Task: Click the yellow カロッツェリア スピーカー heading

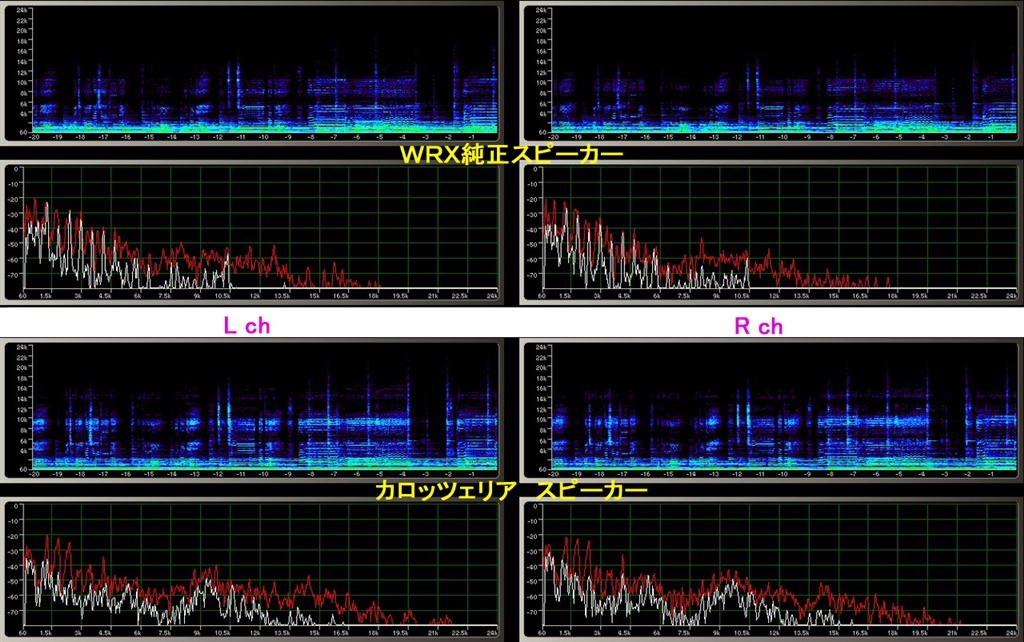Action: coord(511,491)
